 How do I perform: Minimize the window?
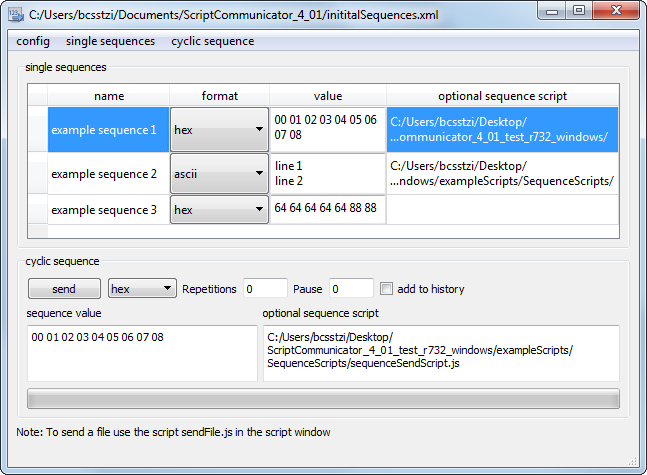(551, 11)
